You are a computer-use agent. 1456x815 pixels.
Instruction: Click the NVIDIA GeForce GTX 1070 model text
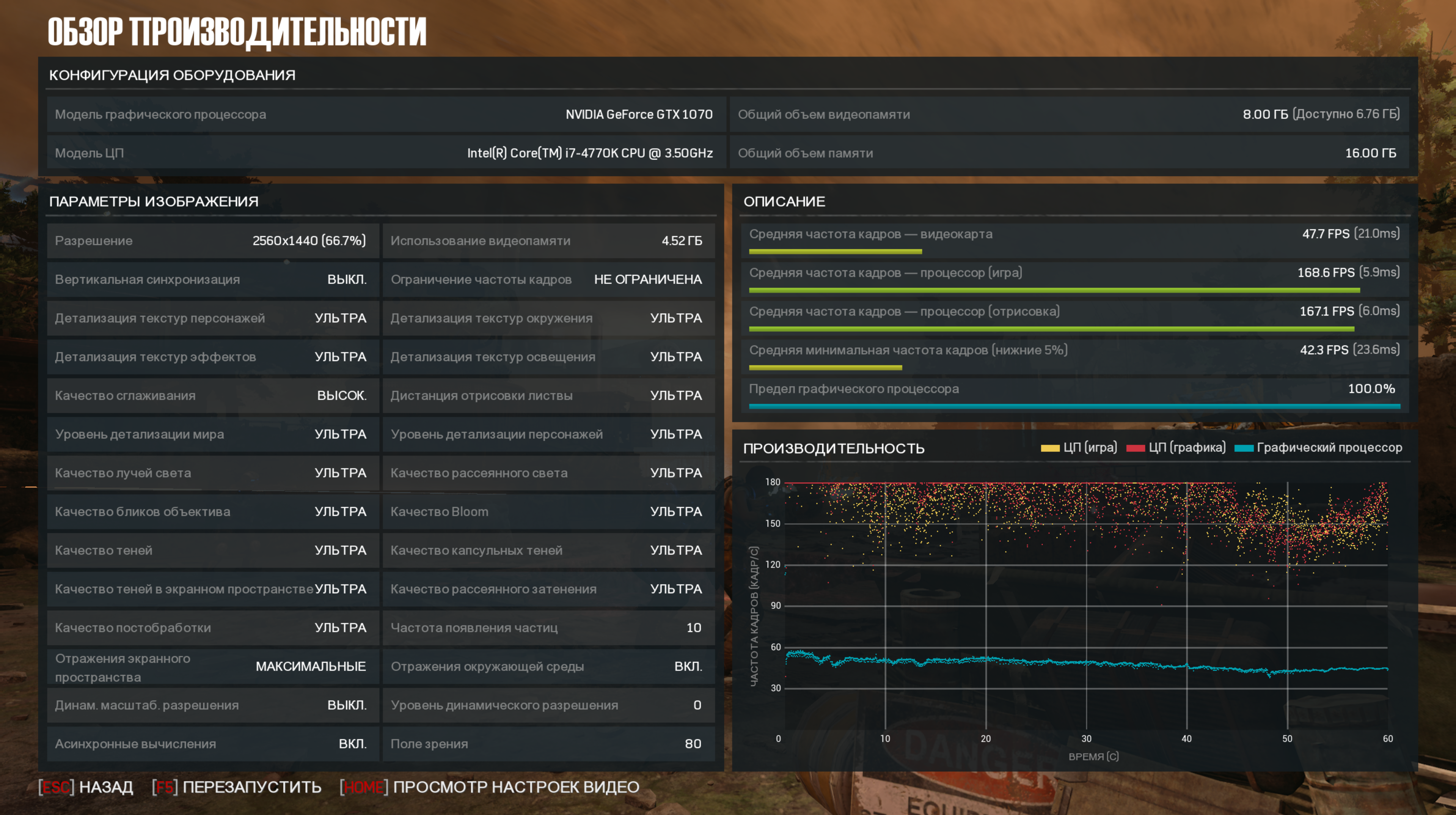pyautogui.click(x=639, y=114)
